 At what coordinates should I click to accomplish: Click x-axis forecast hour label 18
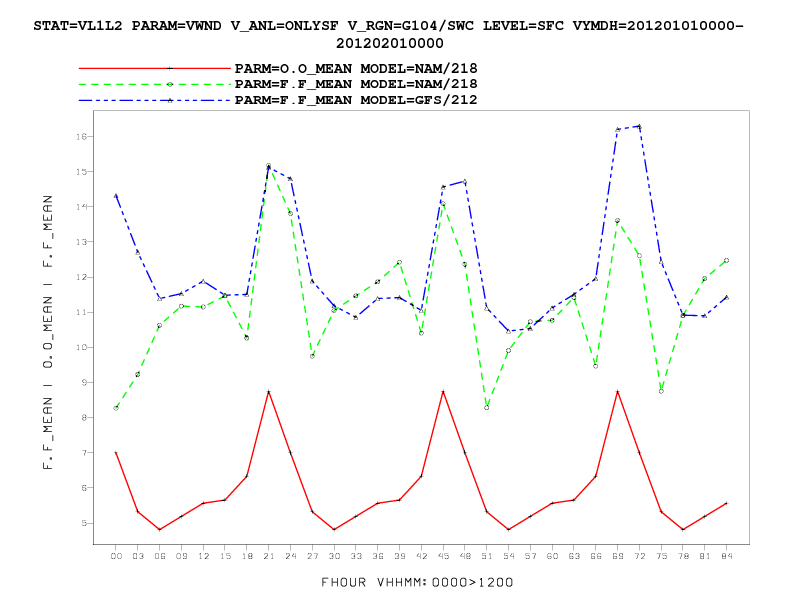(x=247, y=556)
